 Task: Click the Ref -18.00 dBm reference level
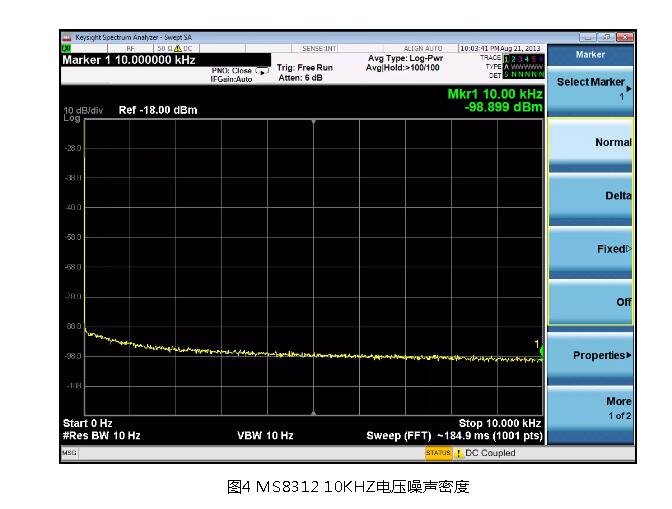point(157,111)
